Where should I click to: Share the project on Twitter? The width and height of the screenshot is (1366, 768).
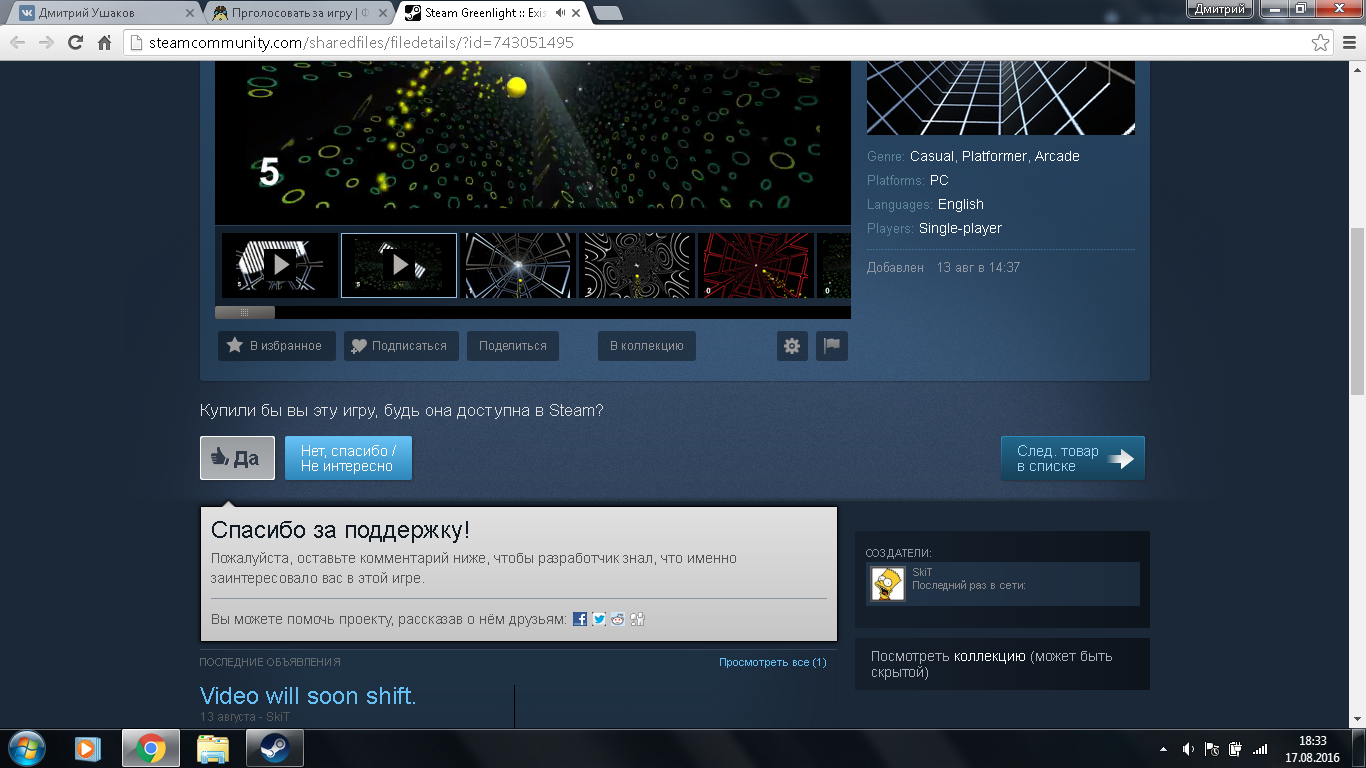tap(599, 619)
